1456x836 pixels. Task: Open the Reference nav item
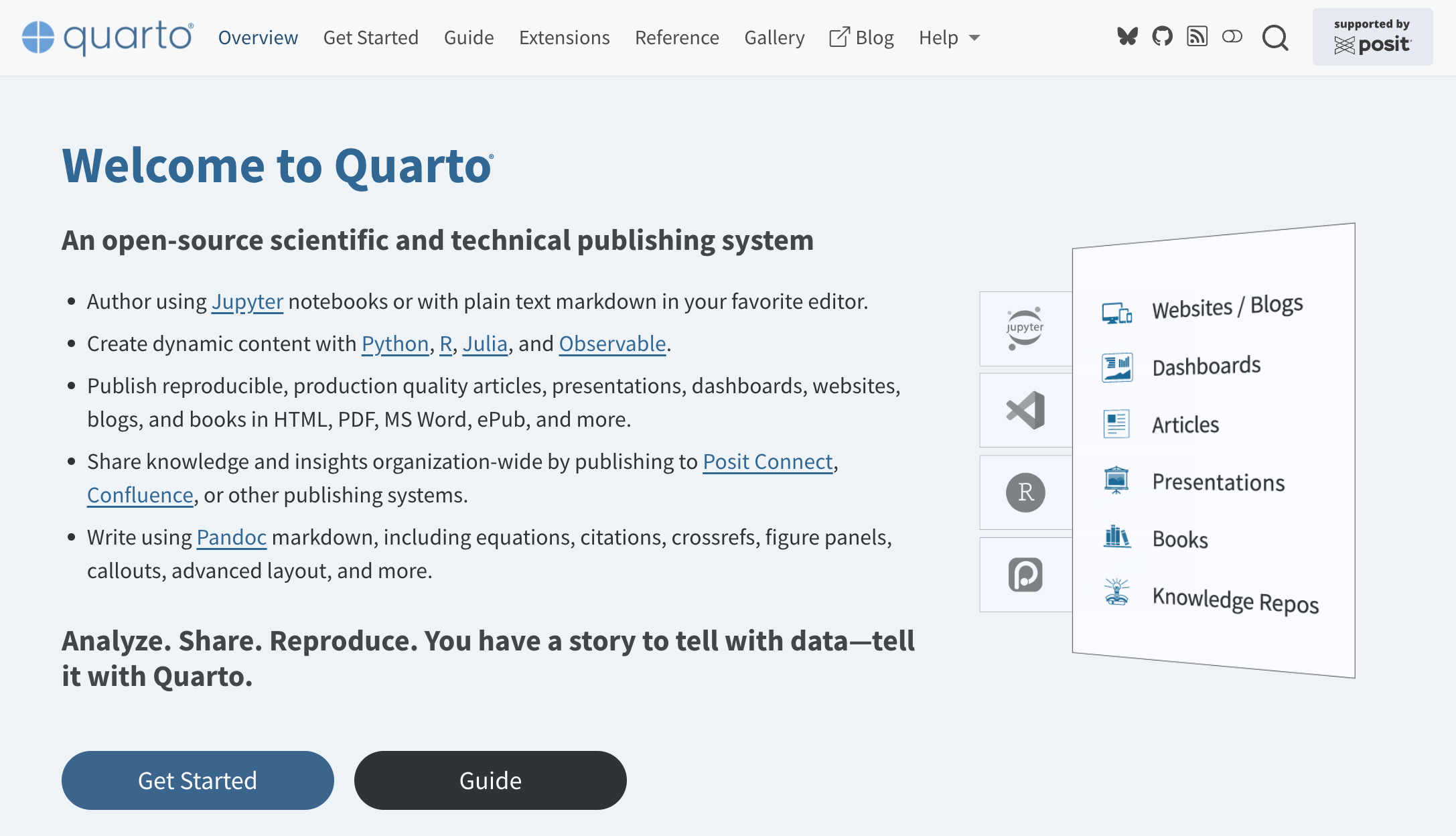676,38
